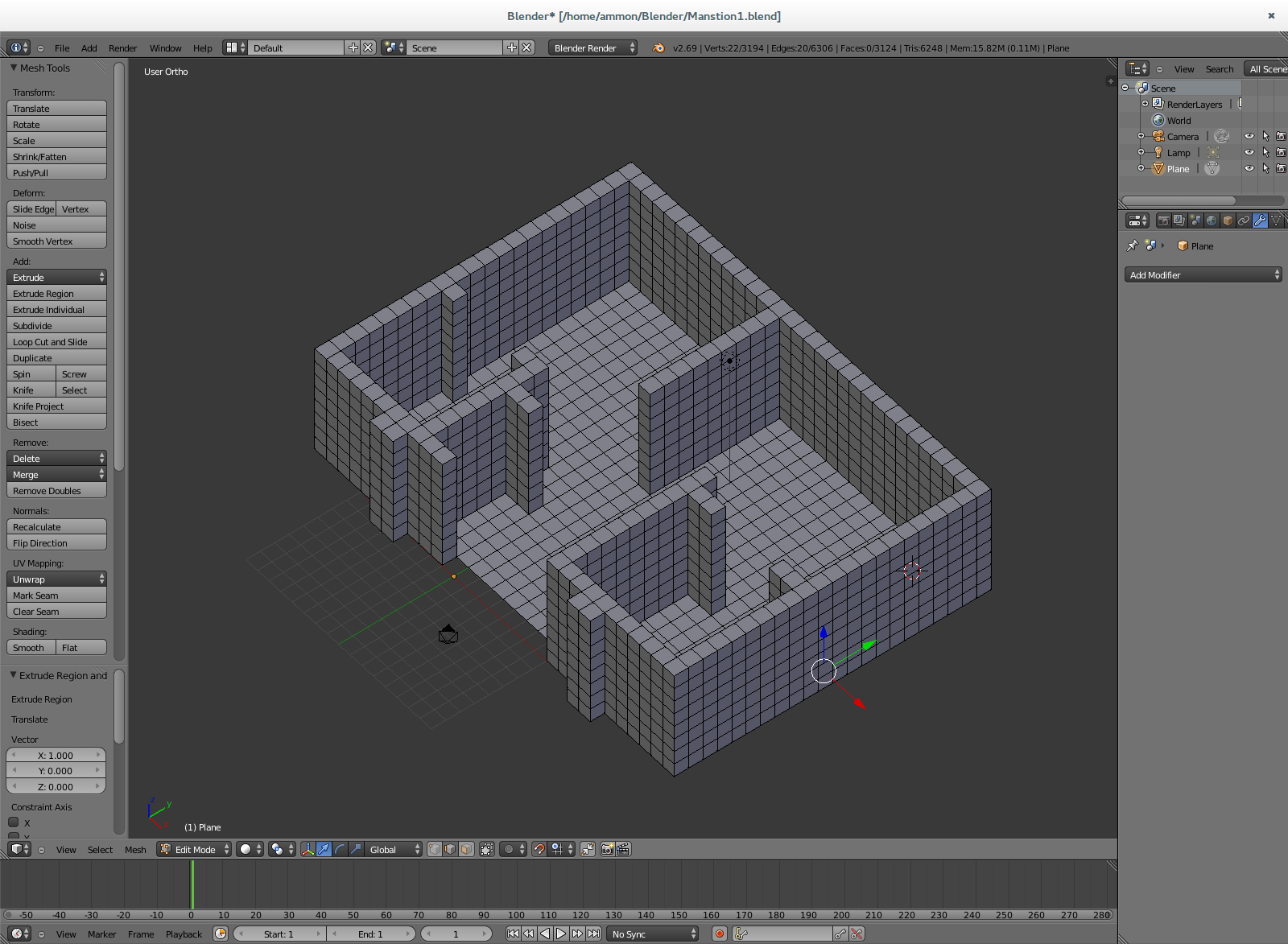Enable the rotate manipulator icon

tap(340, 849)
